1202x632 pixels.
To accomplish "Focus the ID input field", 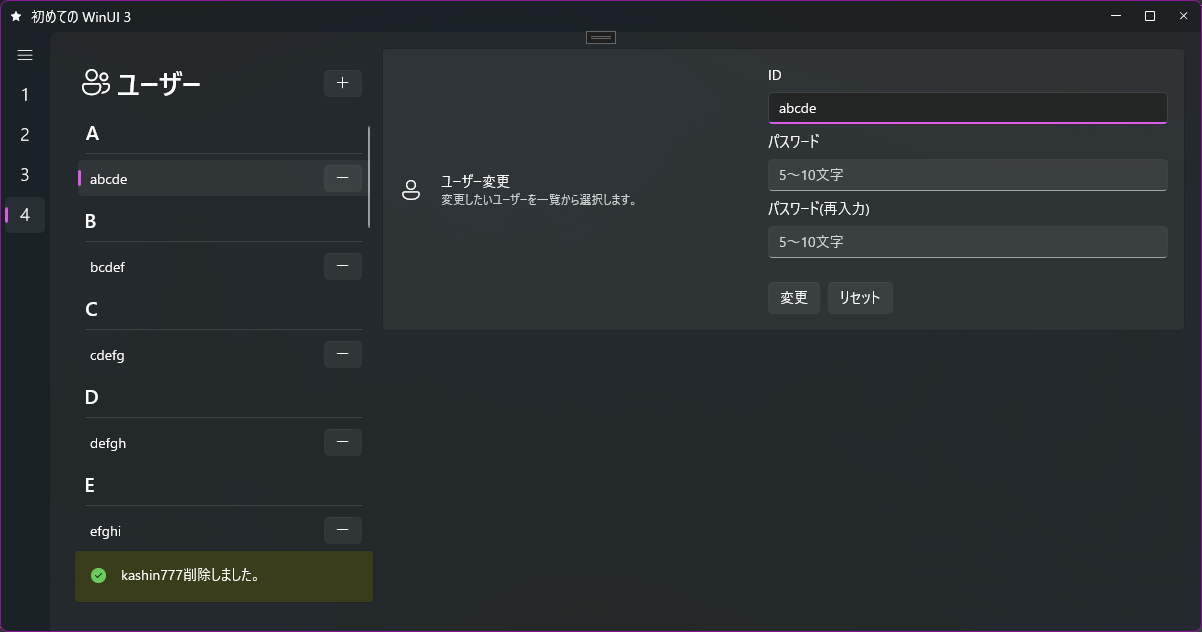I will pos(967,108).
